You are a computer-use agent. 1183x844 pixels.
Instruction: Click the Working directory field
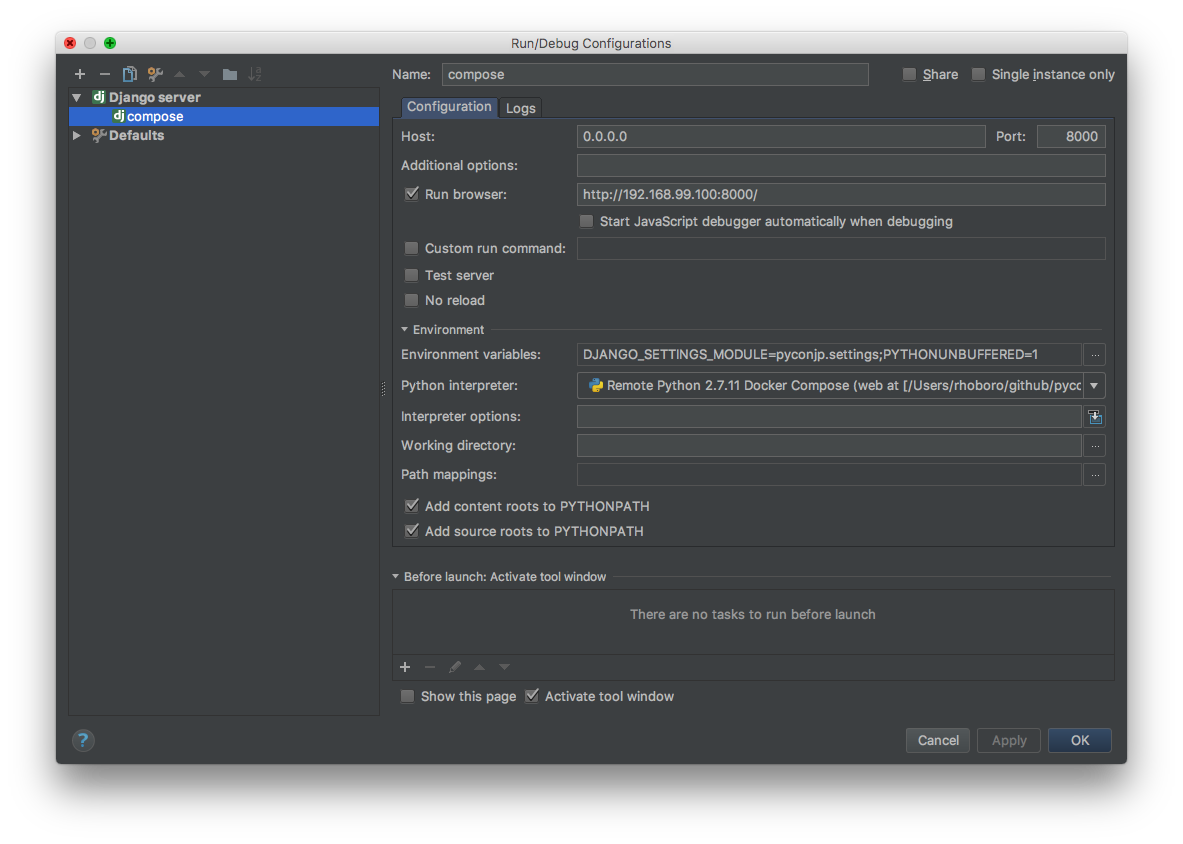[x=829, y=446]
